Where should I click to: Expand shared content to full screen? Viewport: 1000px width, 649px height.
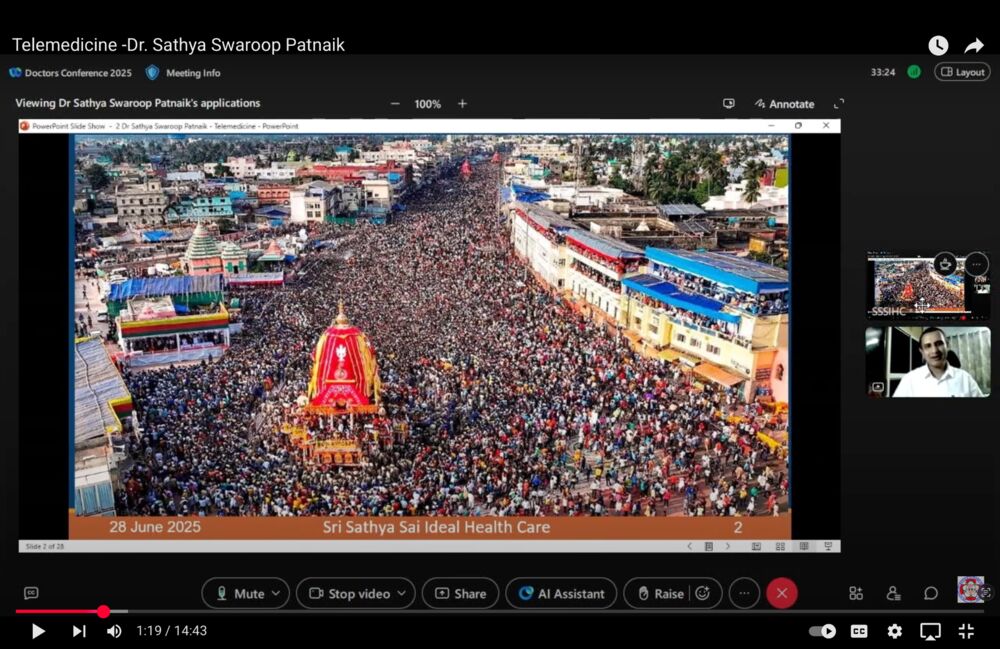click(x=839, y=103)
